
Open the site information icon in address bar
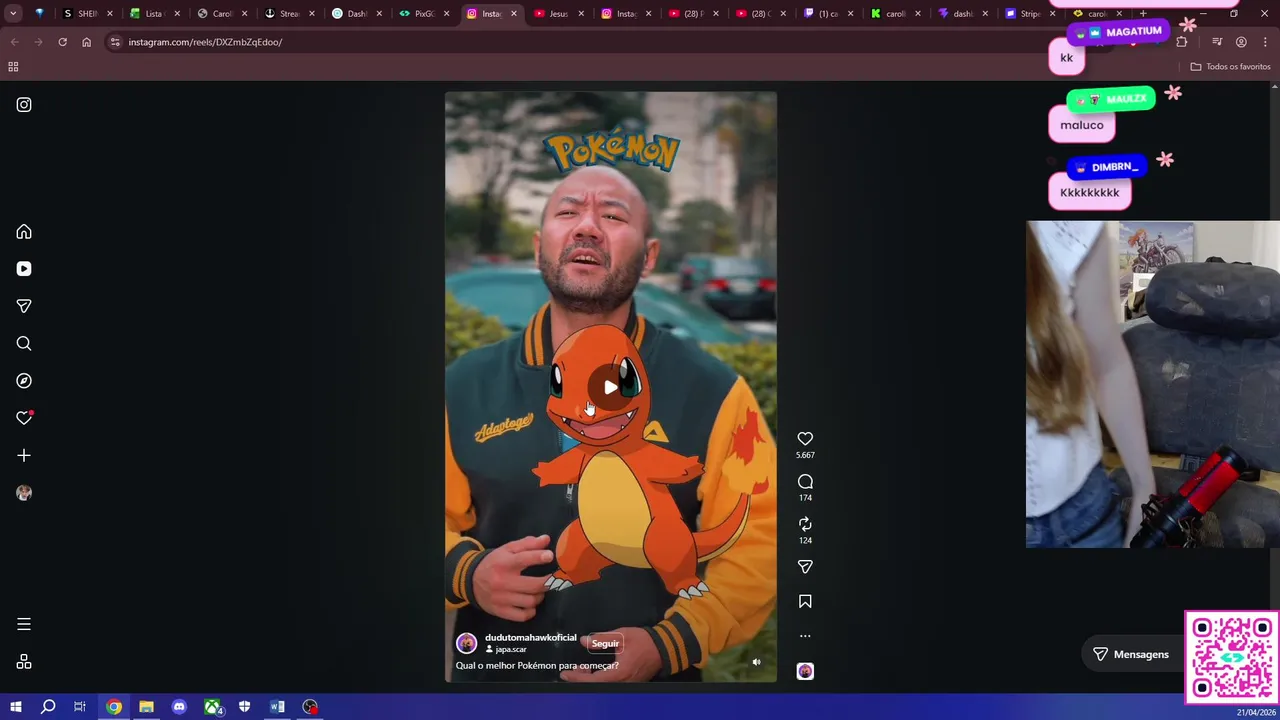click(115, 42)
